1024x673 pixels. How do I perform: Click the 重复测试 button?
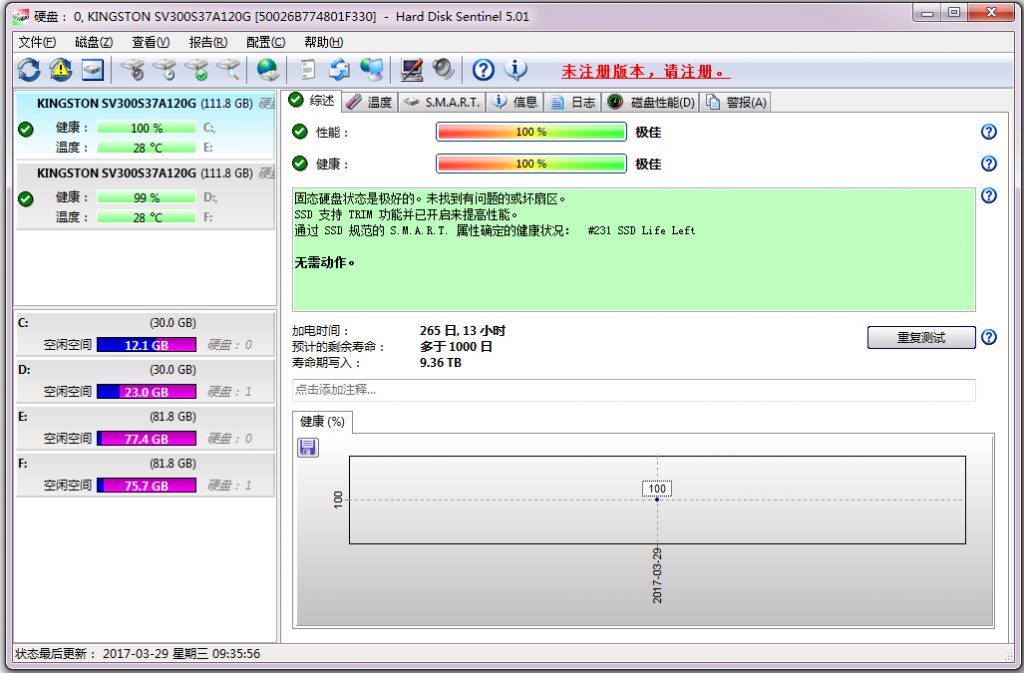pyautogui.click(x=921, y=337)
